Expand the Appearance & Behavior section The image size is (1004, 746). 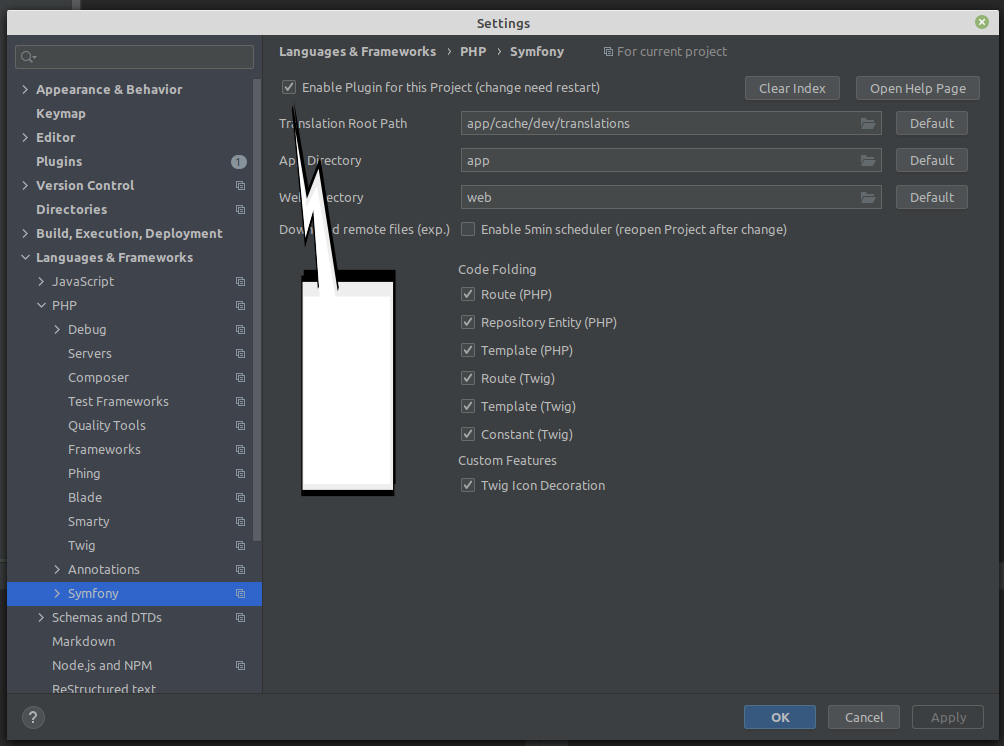pos(25,90)
